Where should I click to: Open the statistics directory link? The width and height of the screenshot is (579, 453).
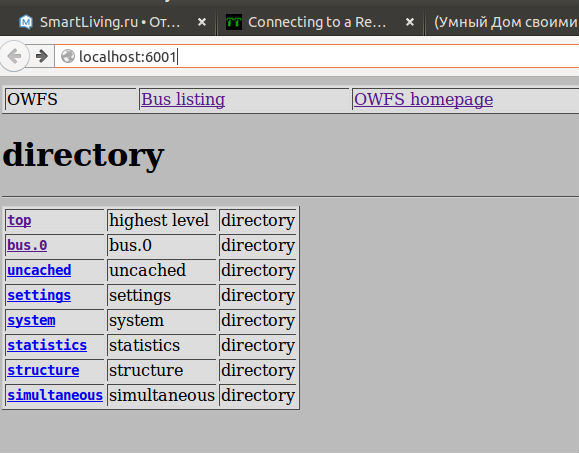(47, 345)
